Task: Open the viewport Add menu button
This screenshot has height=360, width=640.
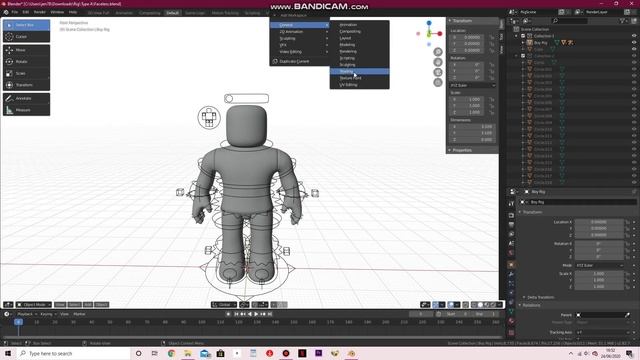Action: [x=88, y=304]
